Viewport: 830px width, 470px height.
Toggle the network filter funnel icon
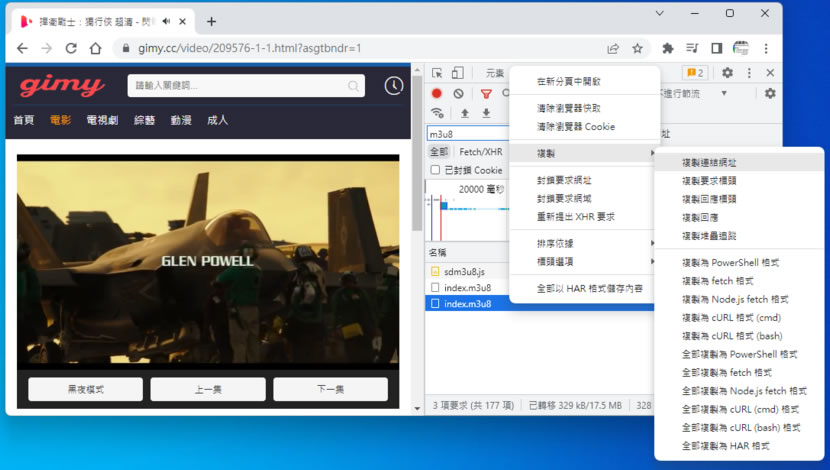(486, 94)
